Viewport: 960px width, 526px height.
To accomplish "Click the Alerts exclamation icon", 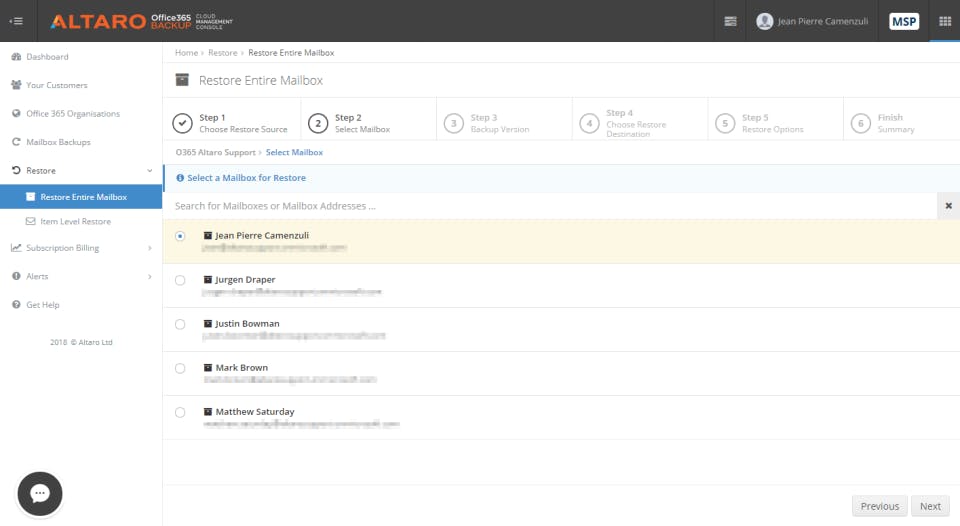I will pyautogui.click(x=17, y=276).
